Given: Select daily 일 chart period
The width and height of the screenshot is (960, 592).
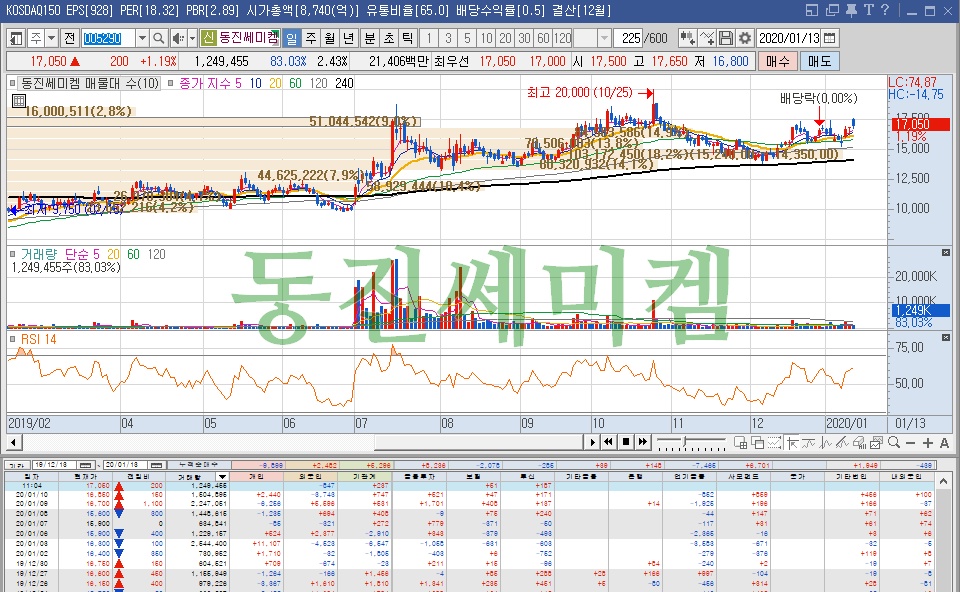Looking at the screenshot, I should coord(292,39).
